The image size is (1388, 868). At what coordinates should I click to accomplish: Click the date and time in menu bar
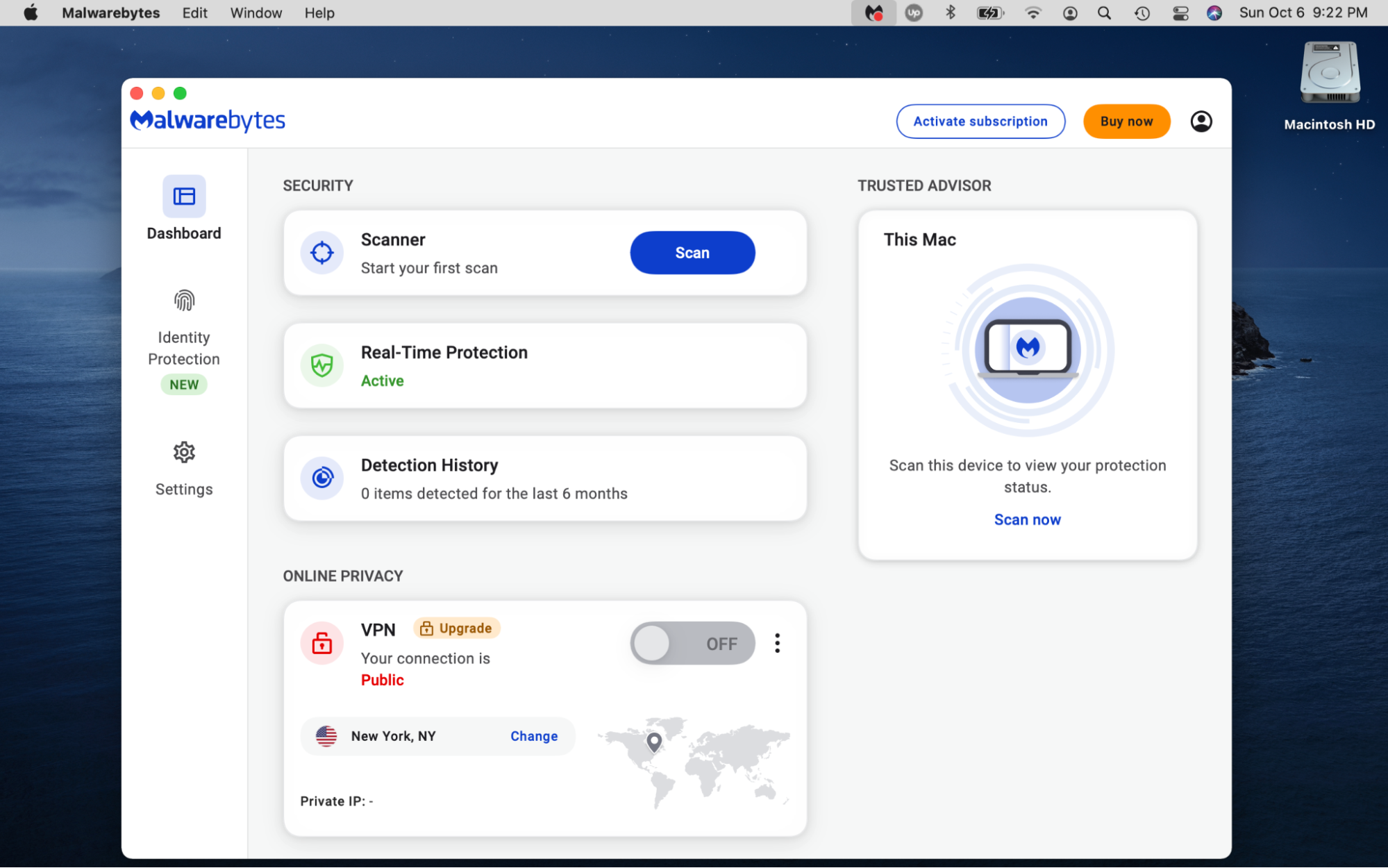pos(1303,12)
